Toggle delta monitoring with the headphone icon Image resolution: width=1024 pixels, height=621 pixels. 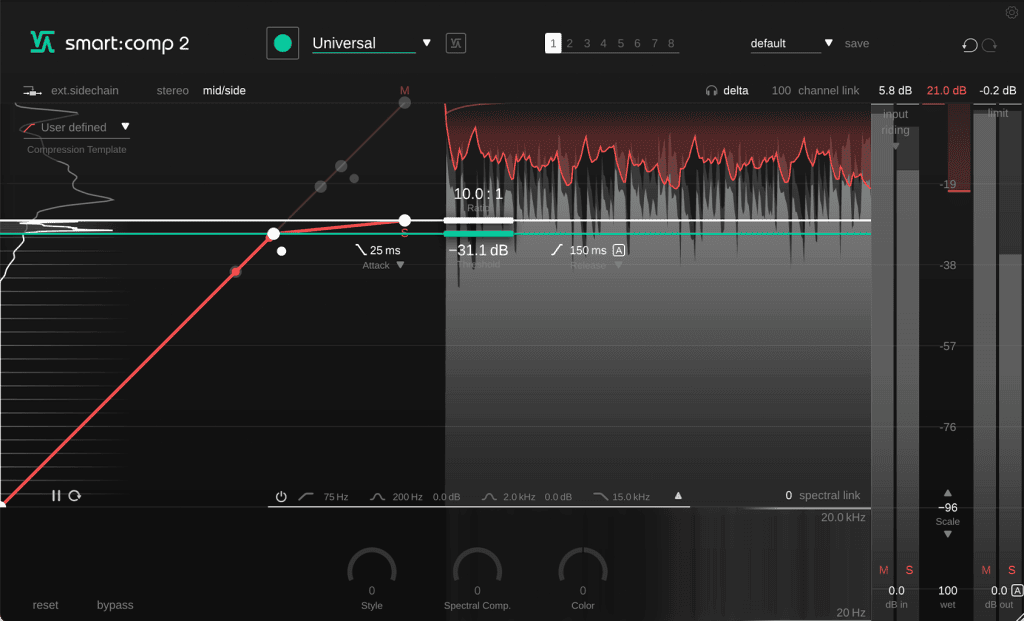pyautogui.click(x=712, y=90)
